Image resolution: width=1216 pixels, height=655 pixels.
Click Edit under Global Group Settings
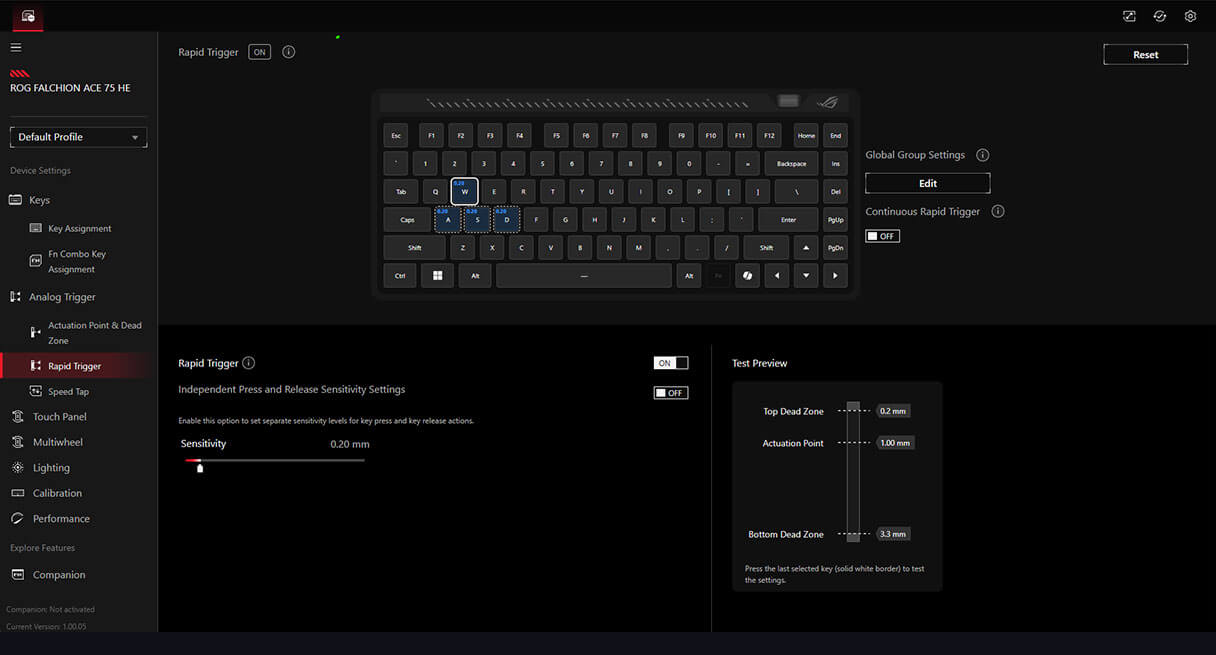coord(927,183)
